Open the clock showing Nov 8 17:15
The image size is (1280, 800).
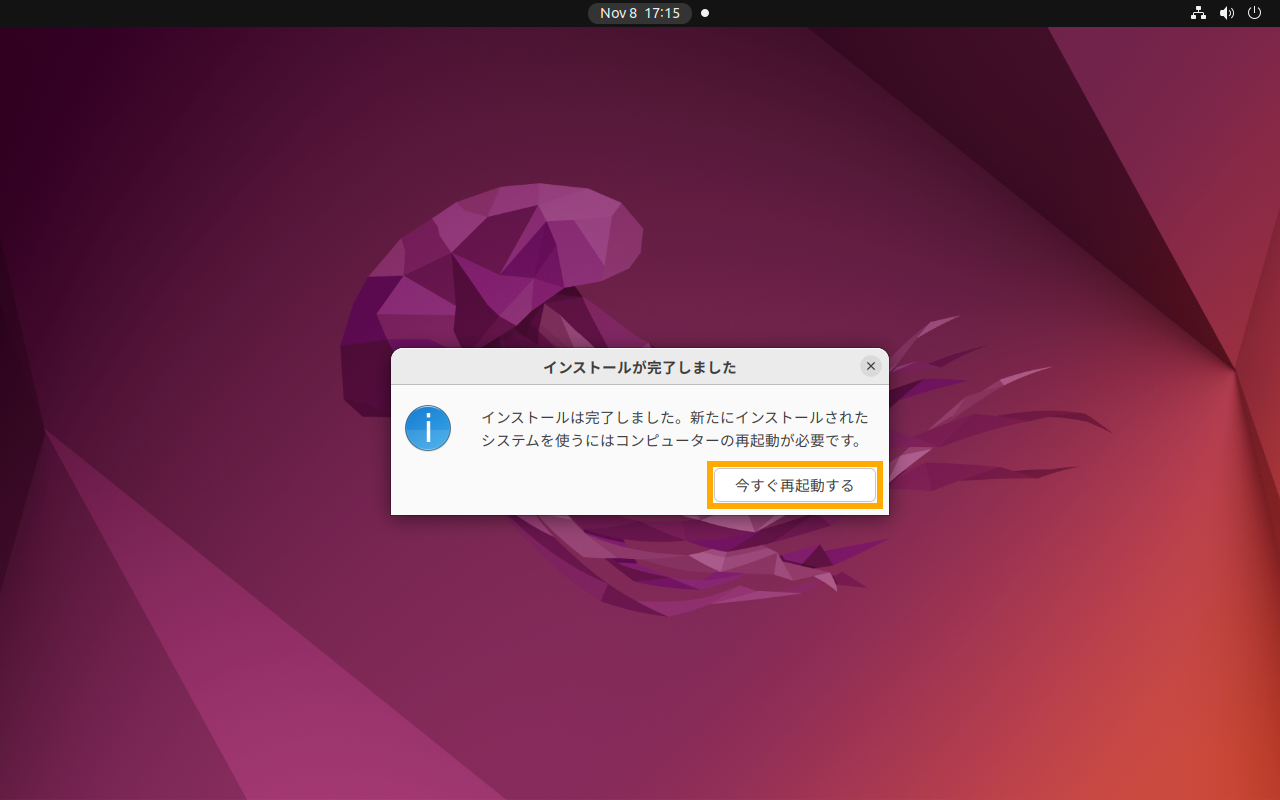[640, 13]
